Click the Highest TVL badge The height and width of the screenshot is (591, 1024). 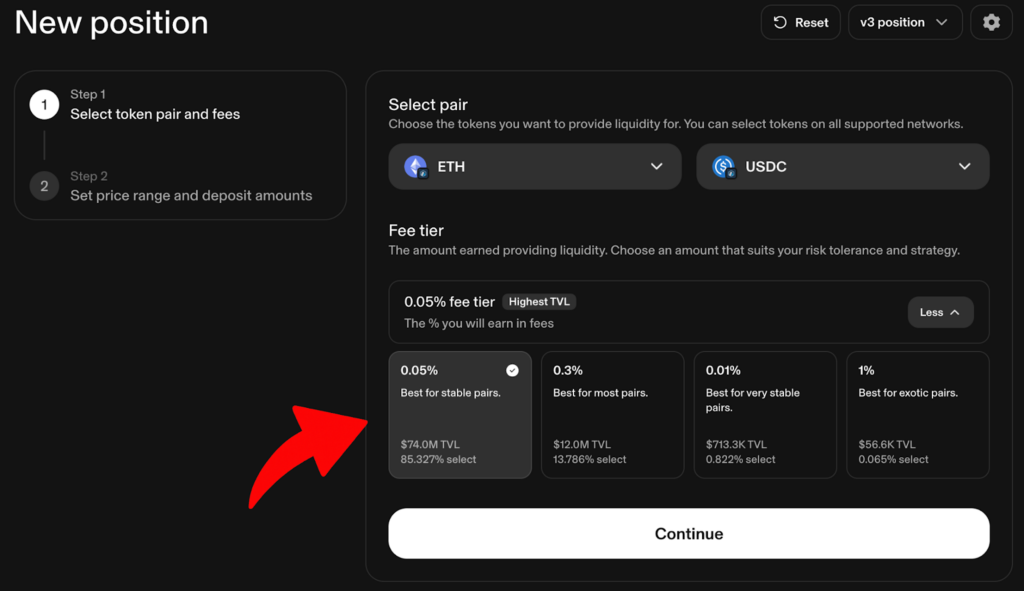click(x=540, y=301)
